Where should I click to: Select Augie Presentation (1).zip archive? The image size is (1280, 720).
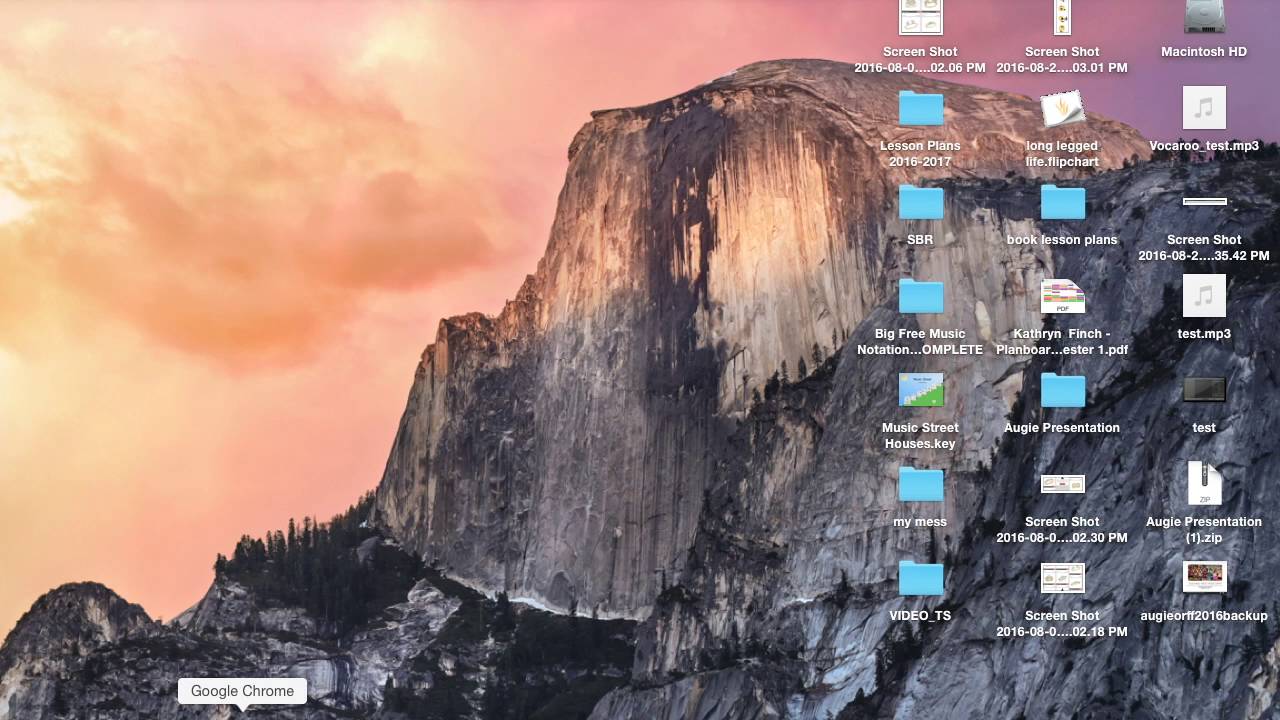(x=1204, y=483)
